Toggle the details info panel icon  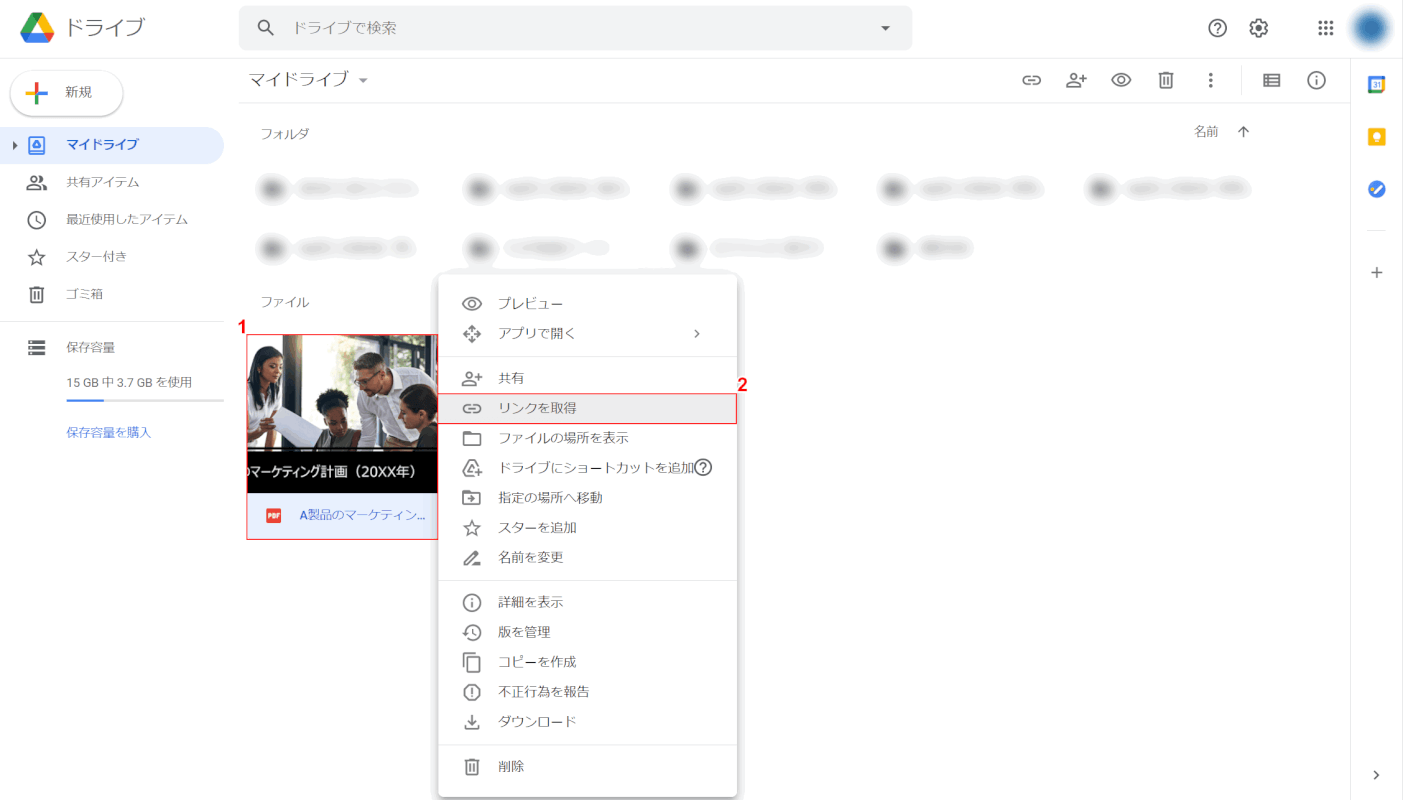click(x=1316, y=81)
